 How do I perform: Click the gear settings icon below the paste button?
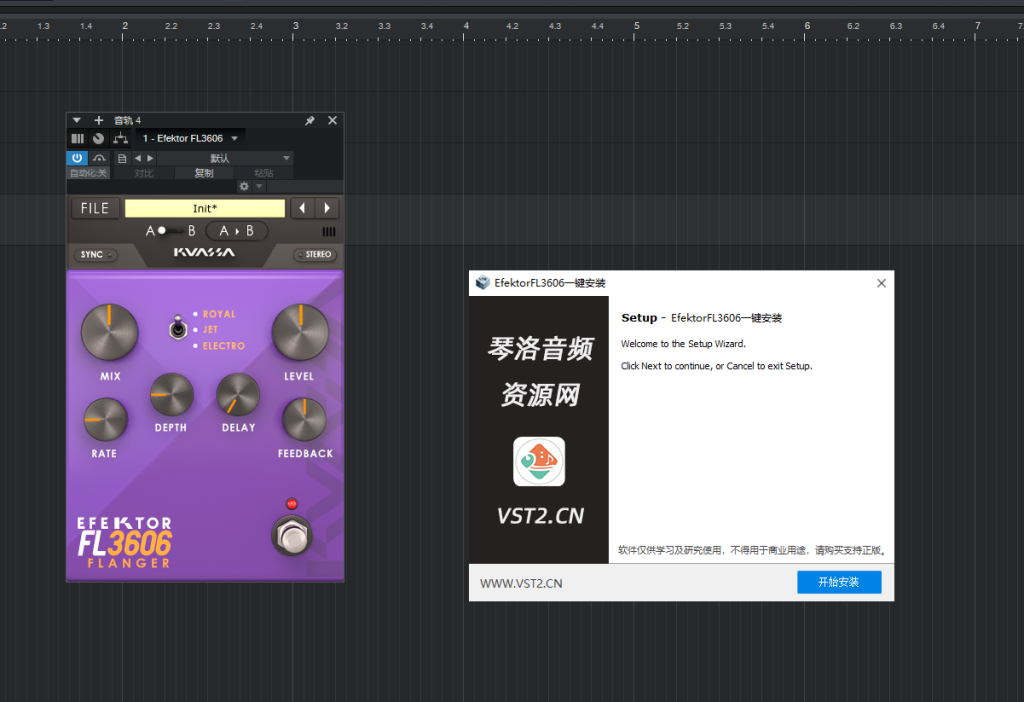coord(244,186)
